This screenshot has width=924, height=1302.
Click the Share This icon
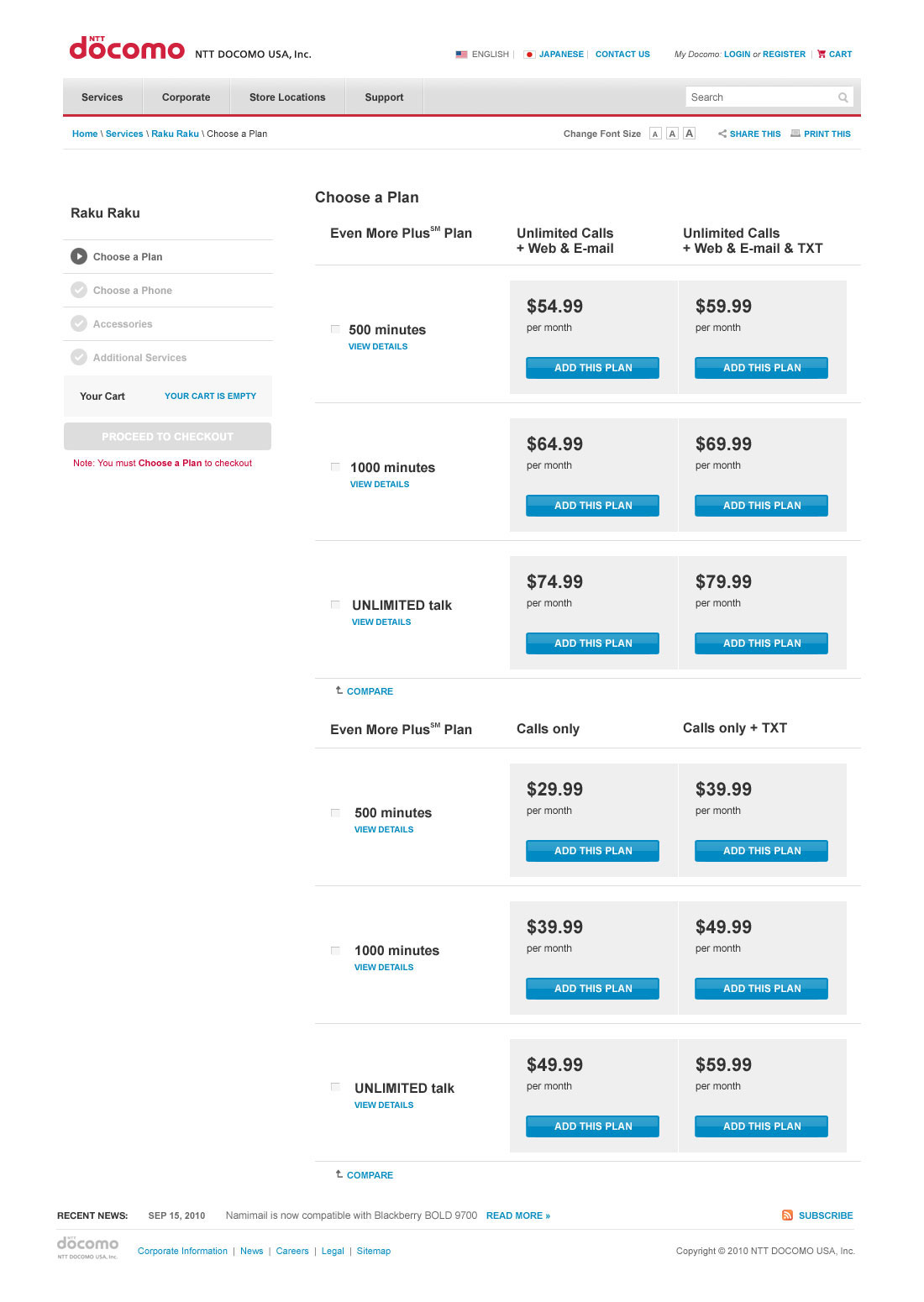coord(722,134)
